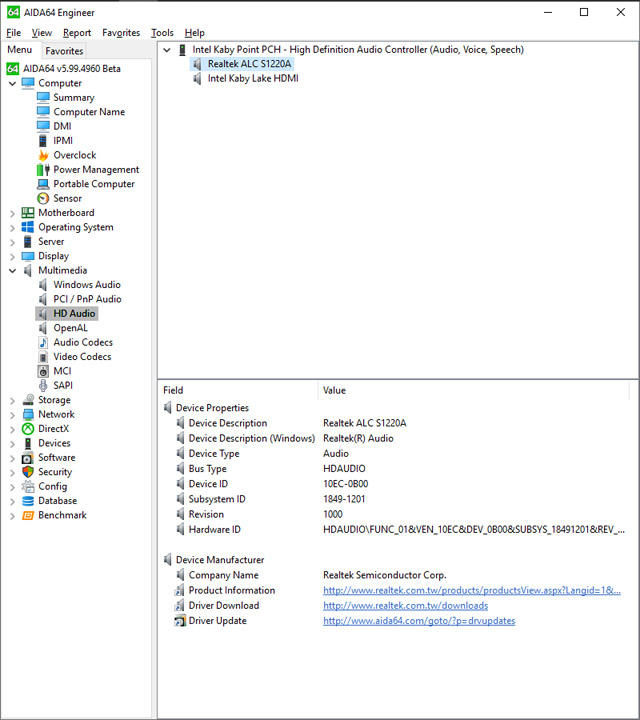Expand the Display tree node

pos(12,256)
